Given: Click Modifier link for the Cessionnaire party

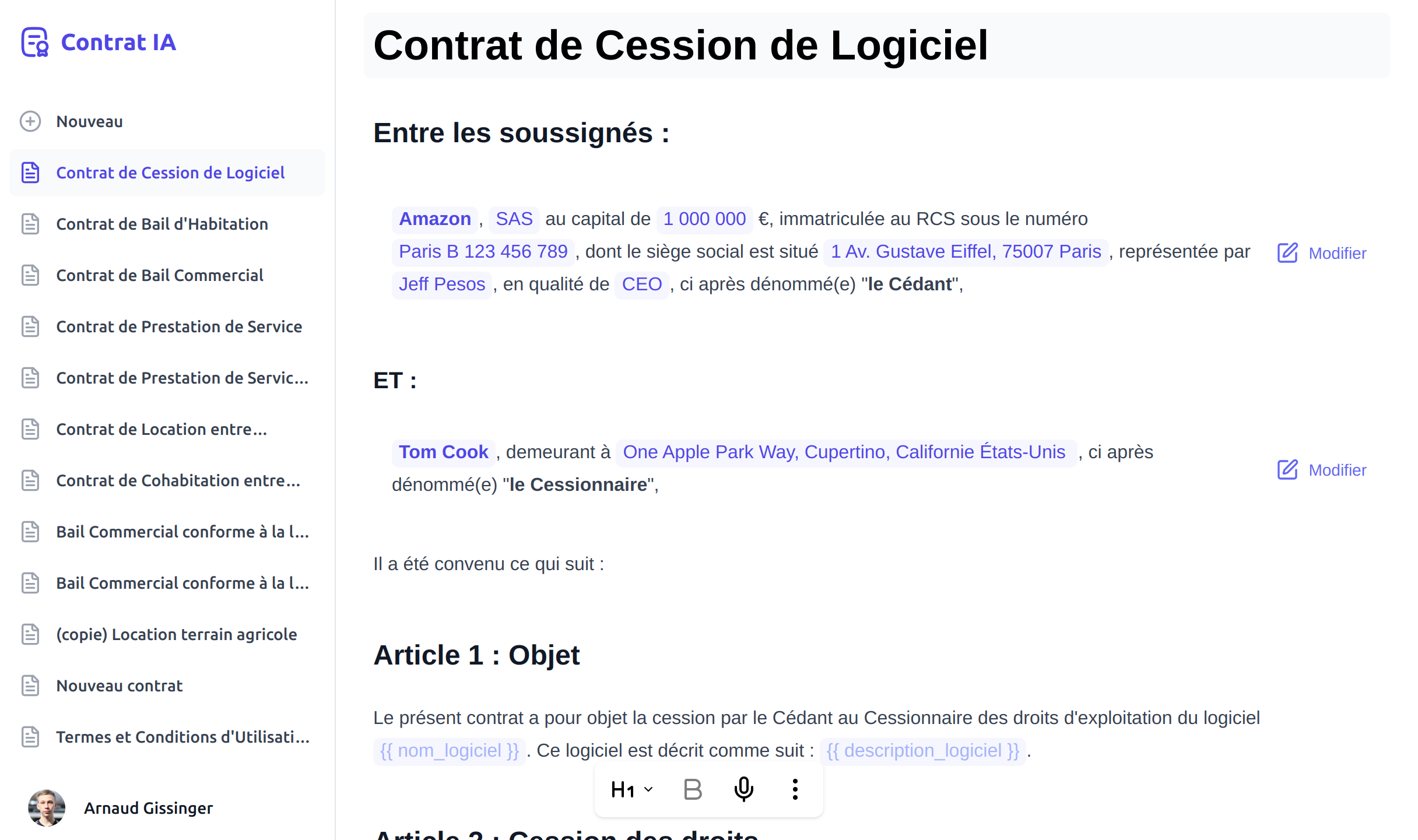Looking at the screenshot, I should coord(1321,470).
